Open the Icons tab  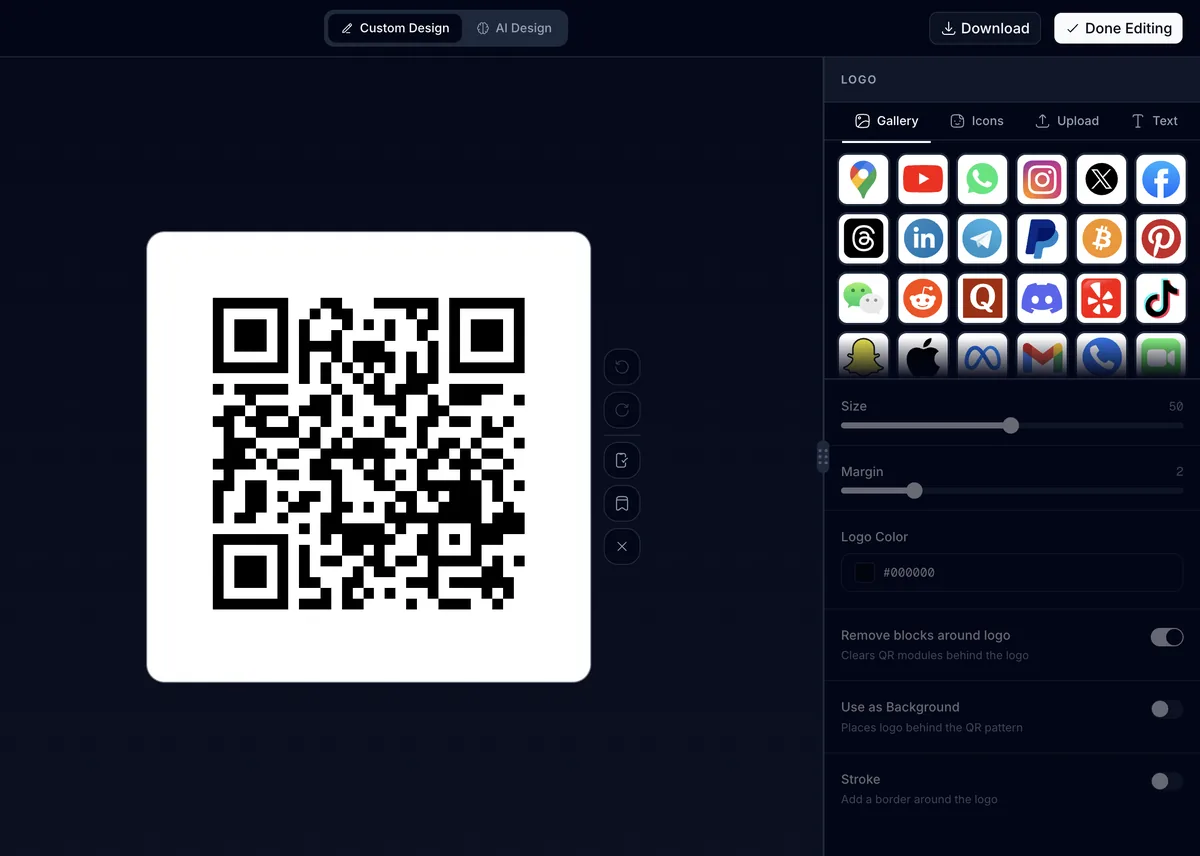point(976,121)
